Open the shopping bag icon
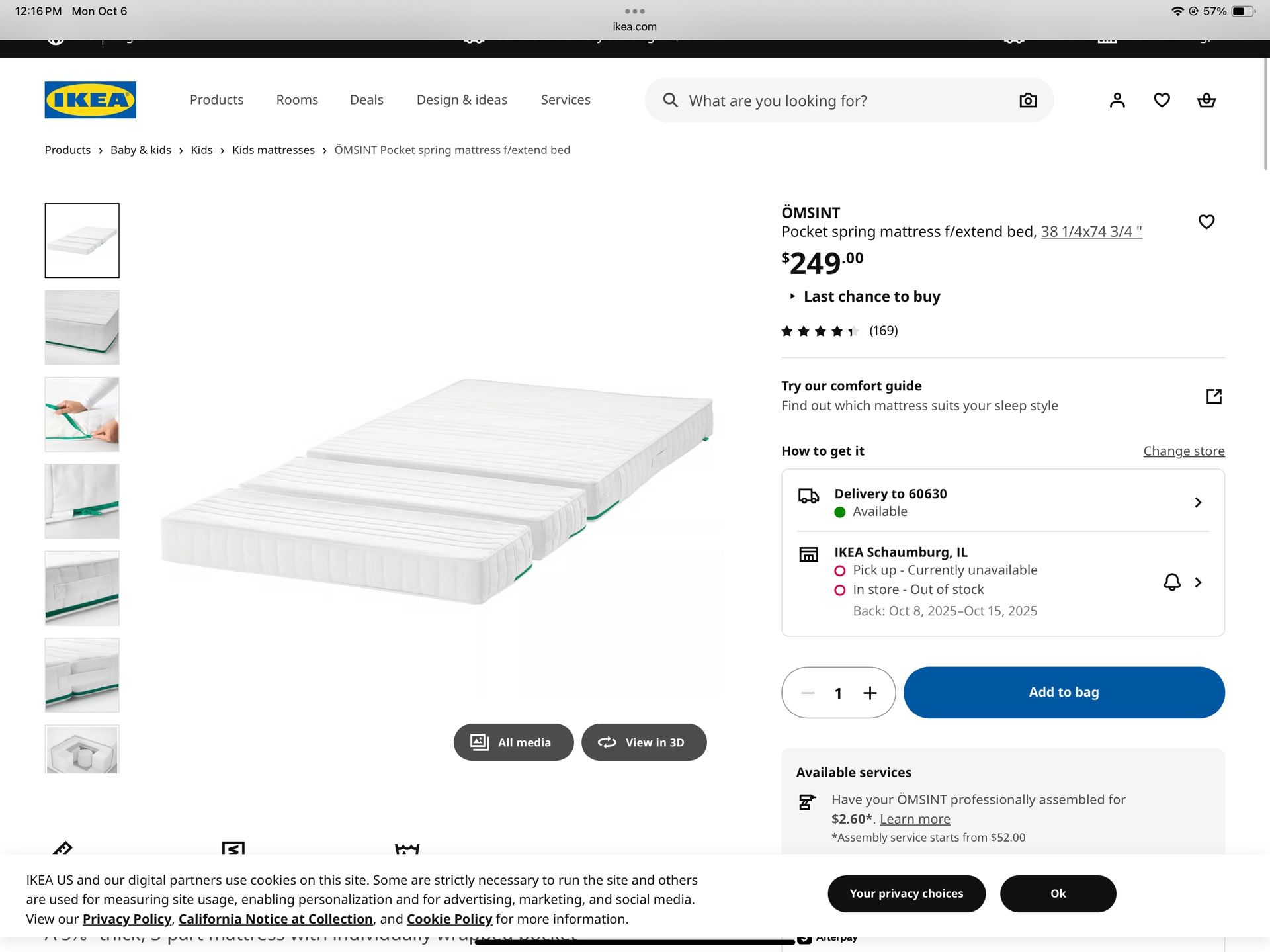 tap(1206, 100)
